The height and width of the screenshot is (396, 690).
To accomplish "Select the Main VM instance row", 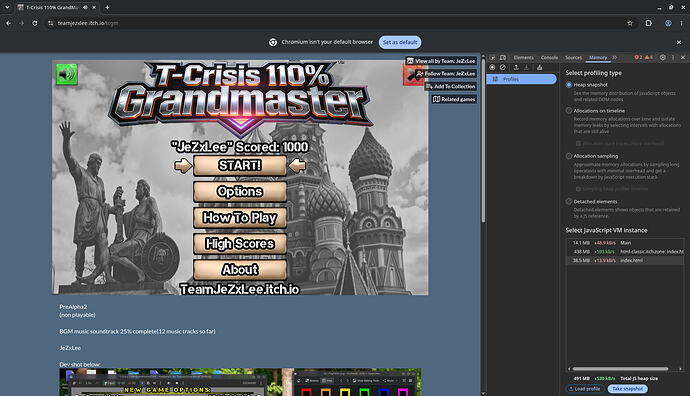I will 625,243.
